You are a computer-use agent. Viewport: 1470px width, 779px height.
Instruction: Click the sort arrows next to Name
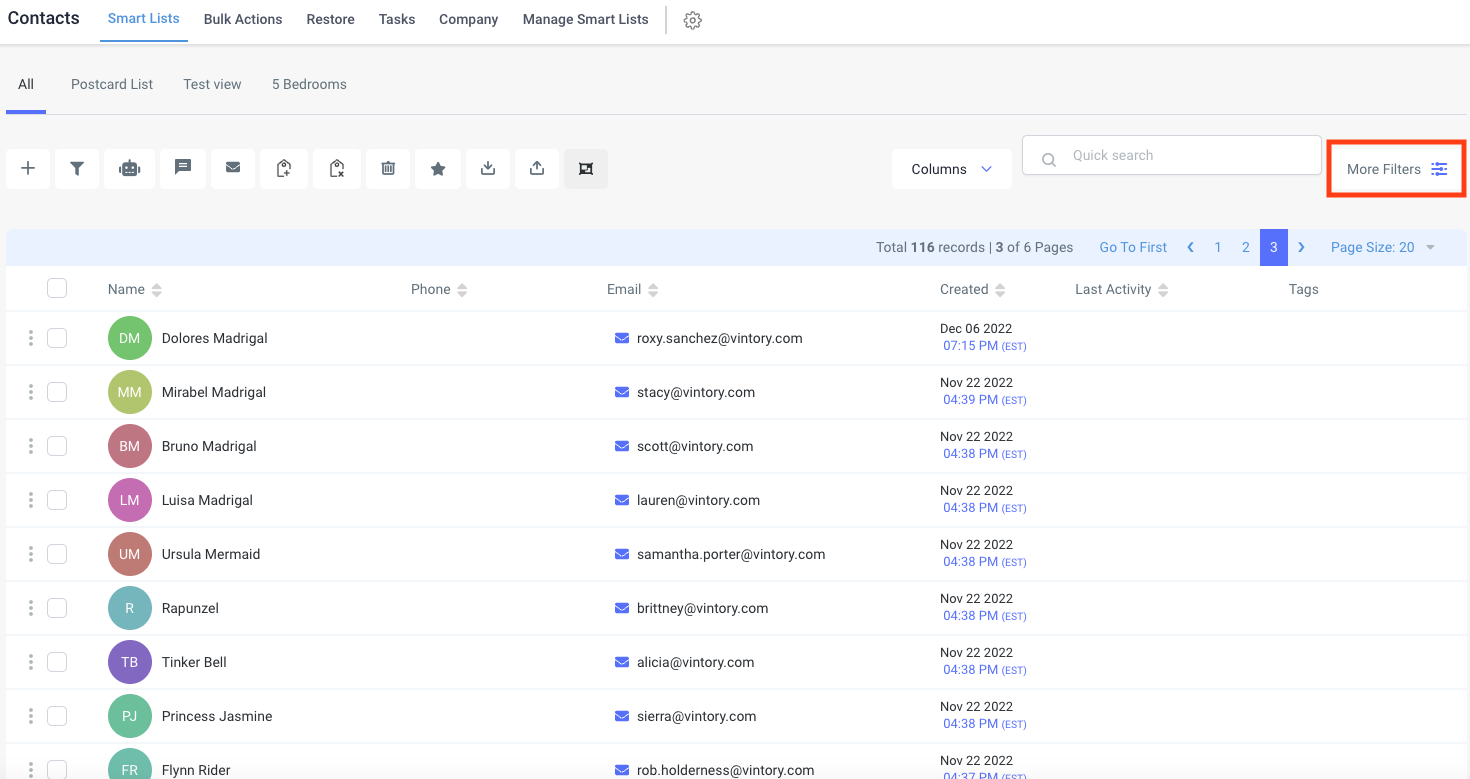(157, 290)
